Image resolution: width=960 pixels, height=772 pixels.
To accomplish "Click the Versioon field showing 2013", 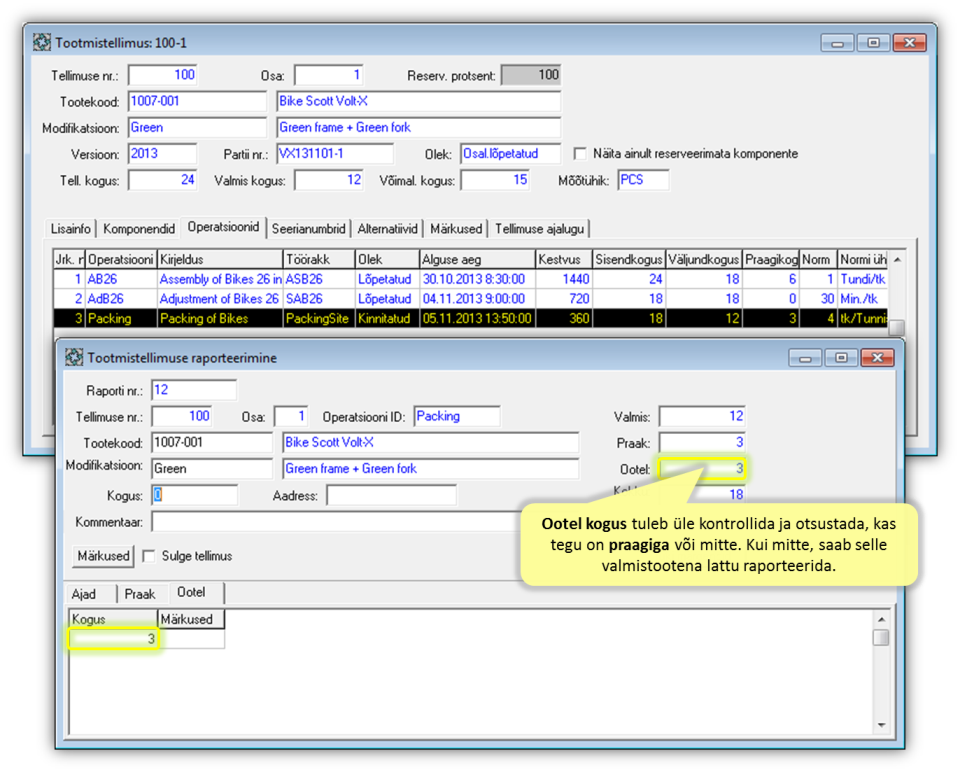I will click(162, 154).
